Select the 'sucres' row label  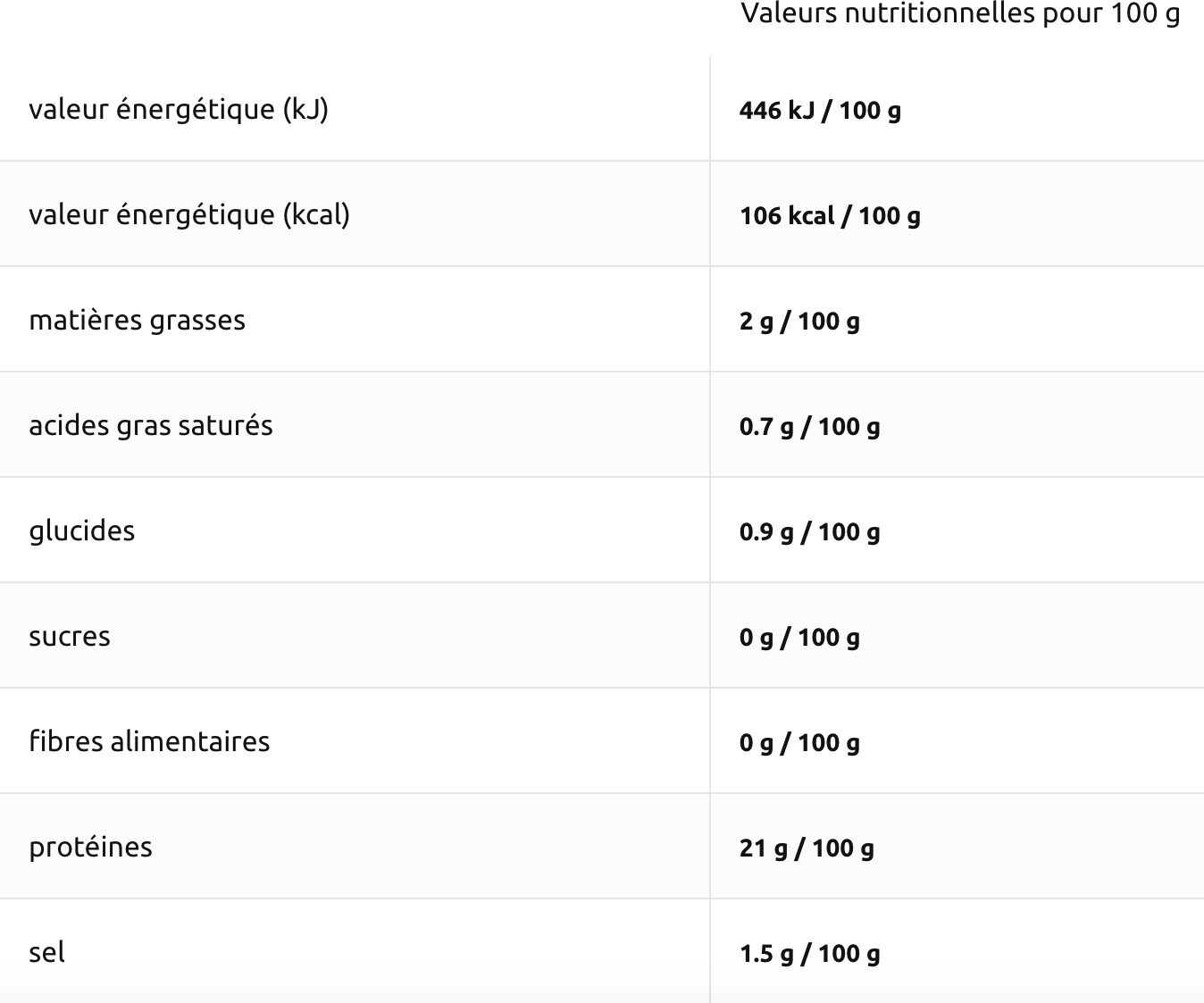[x=70, y=636]
